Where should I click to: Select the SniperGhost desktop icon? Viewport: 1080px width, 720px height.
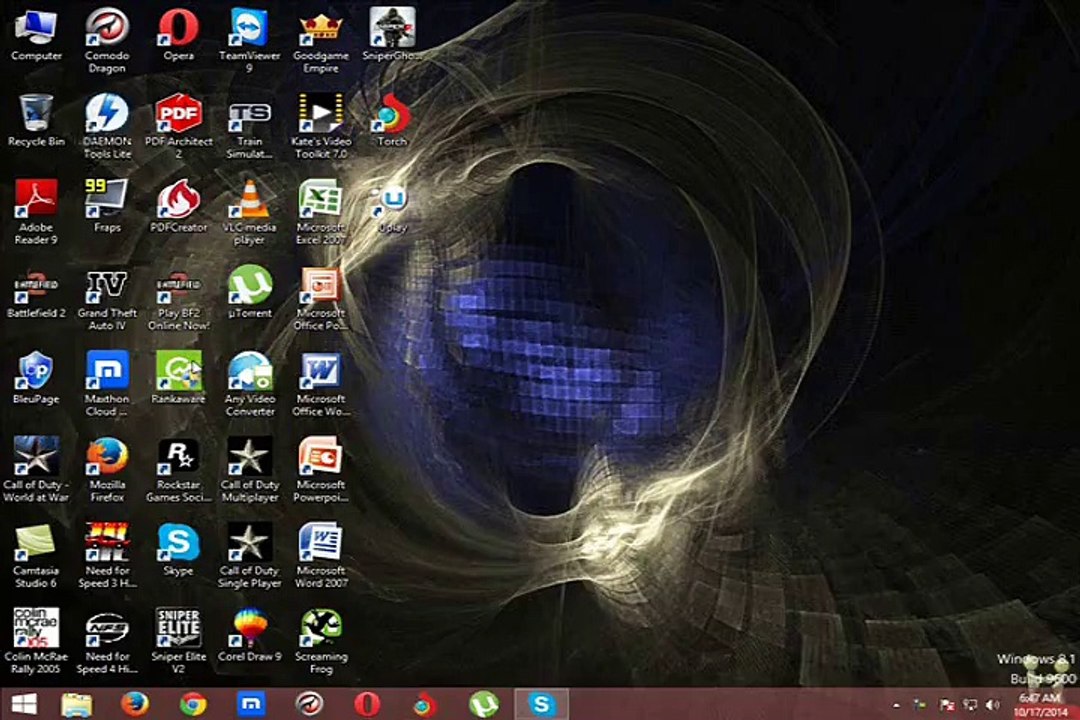pos(392,35)
